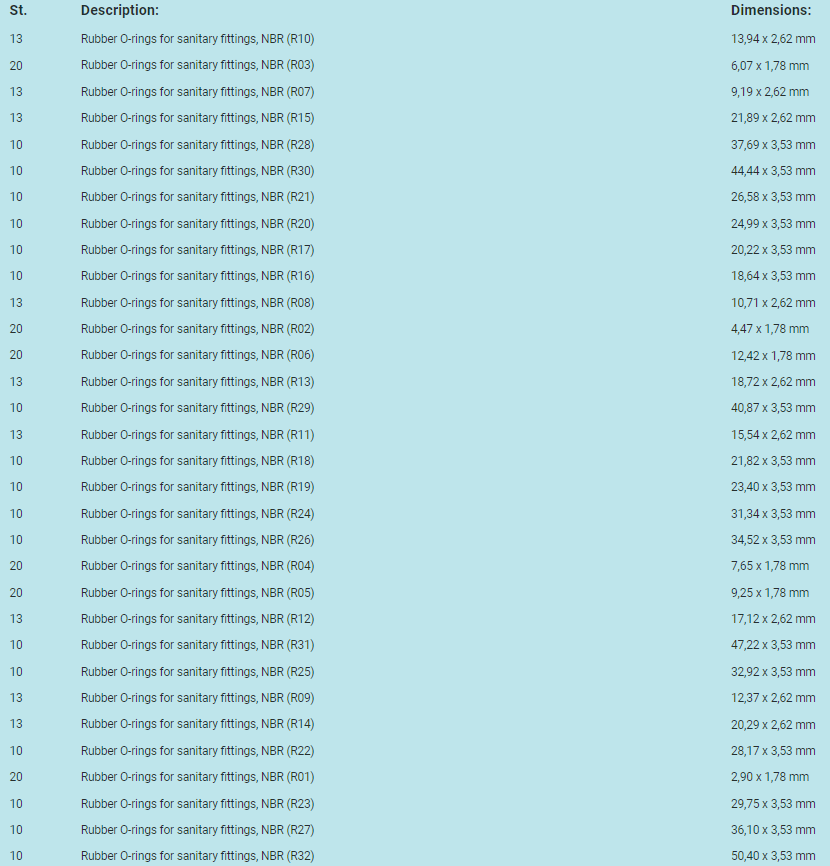Select the R13 O-ring description
This screenshot has width=830, height=866.
click(x=197, y=382)
